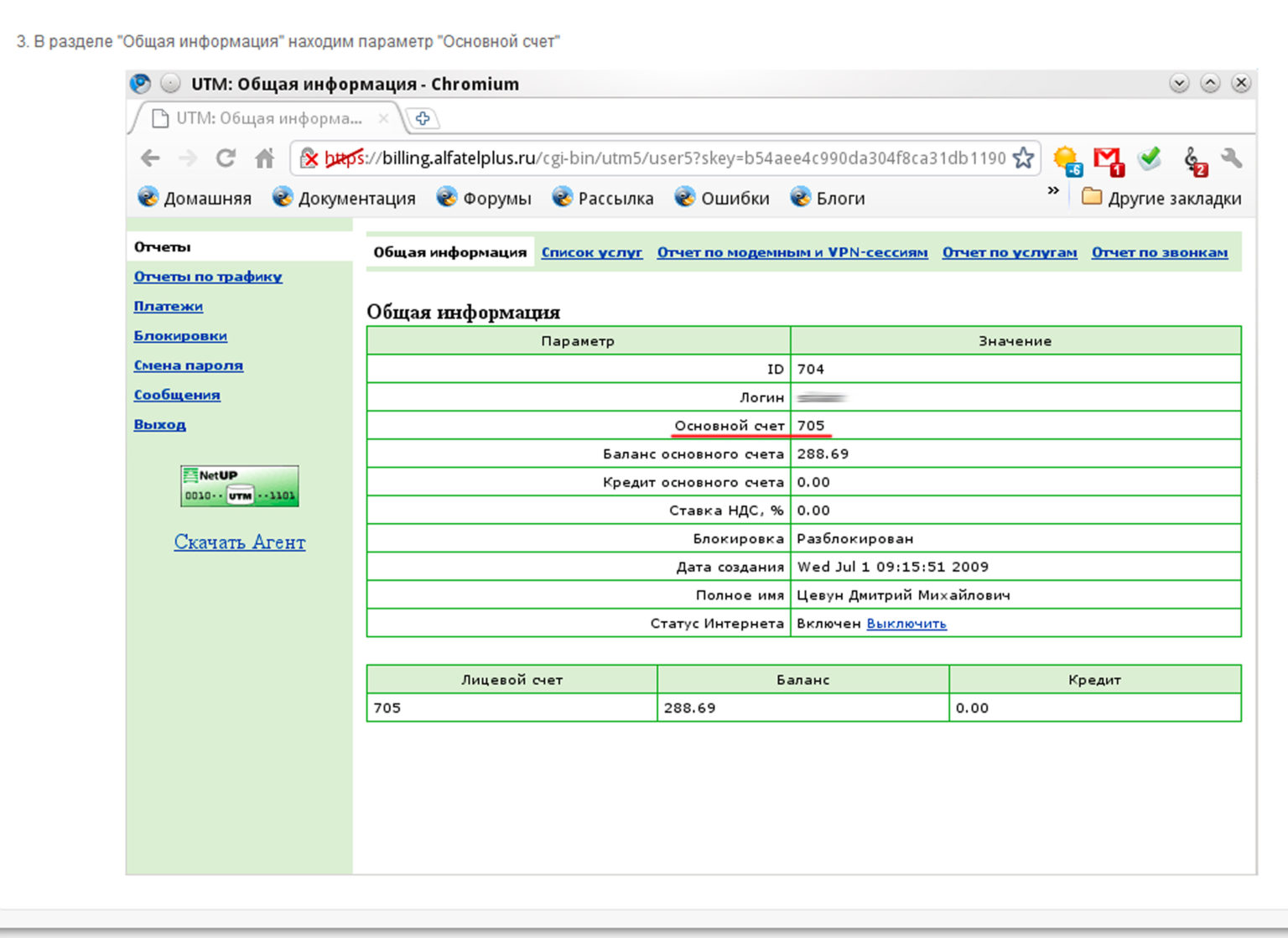The height and width of the screenshot is (938, 1288).
Task: Go back using the browser back arrow
Action: click(x=150, y=158)
